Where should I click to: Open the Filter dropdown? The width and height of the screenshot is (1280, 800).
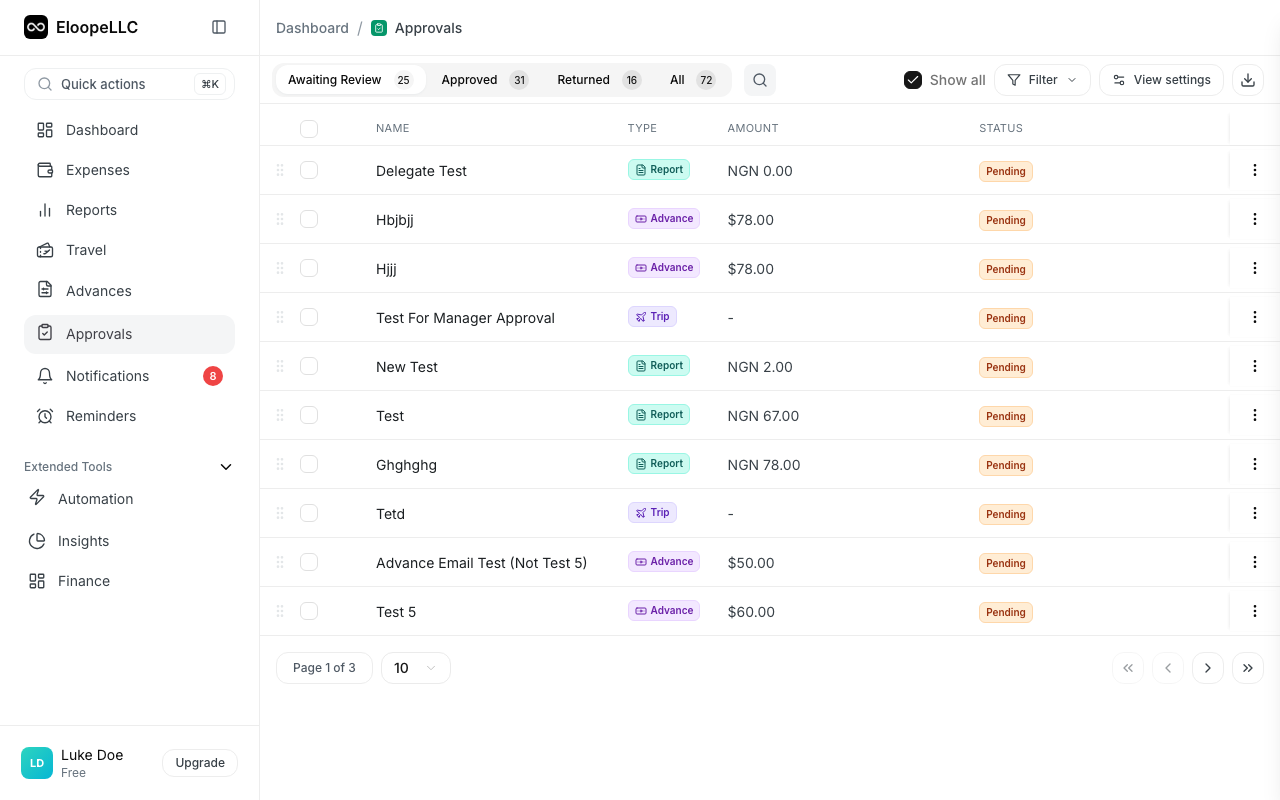click(1042, 79)
